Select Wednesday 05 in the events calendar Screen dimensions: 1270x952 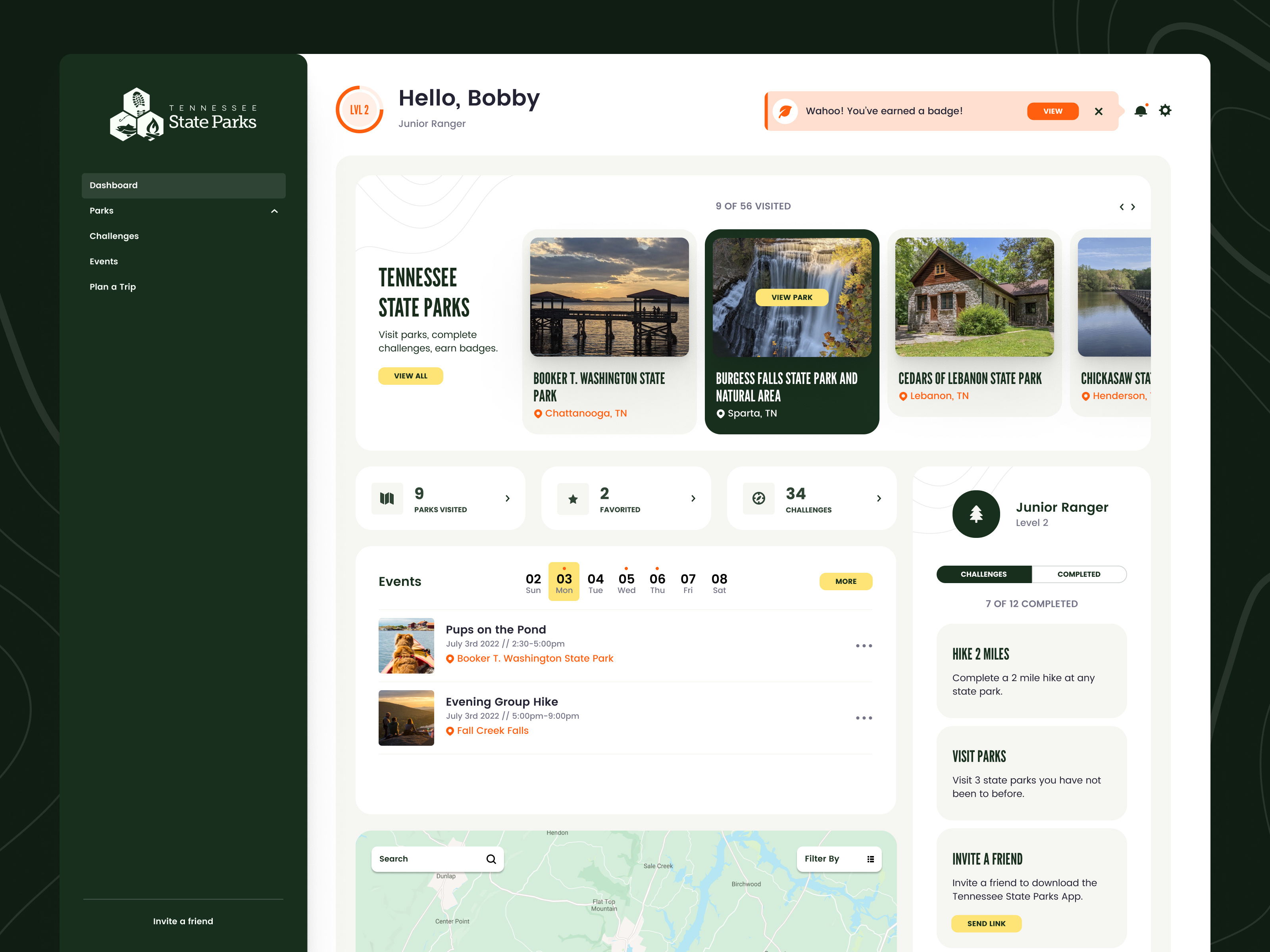[626, 581]
